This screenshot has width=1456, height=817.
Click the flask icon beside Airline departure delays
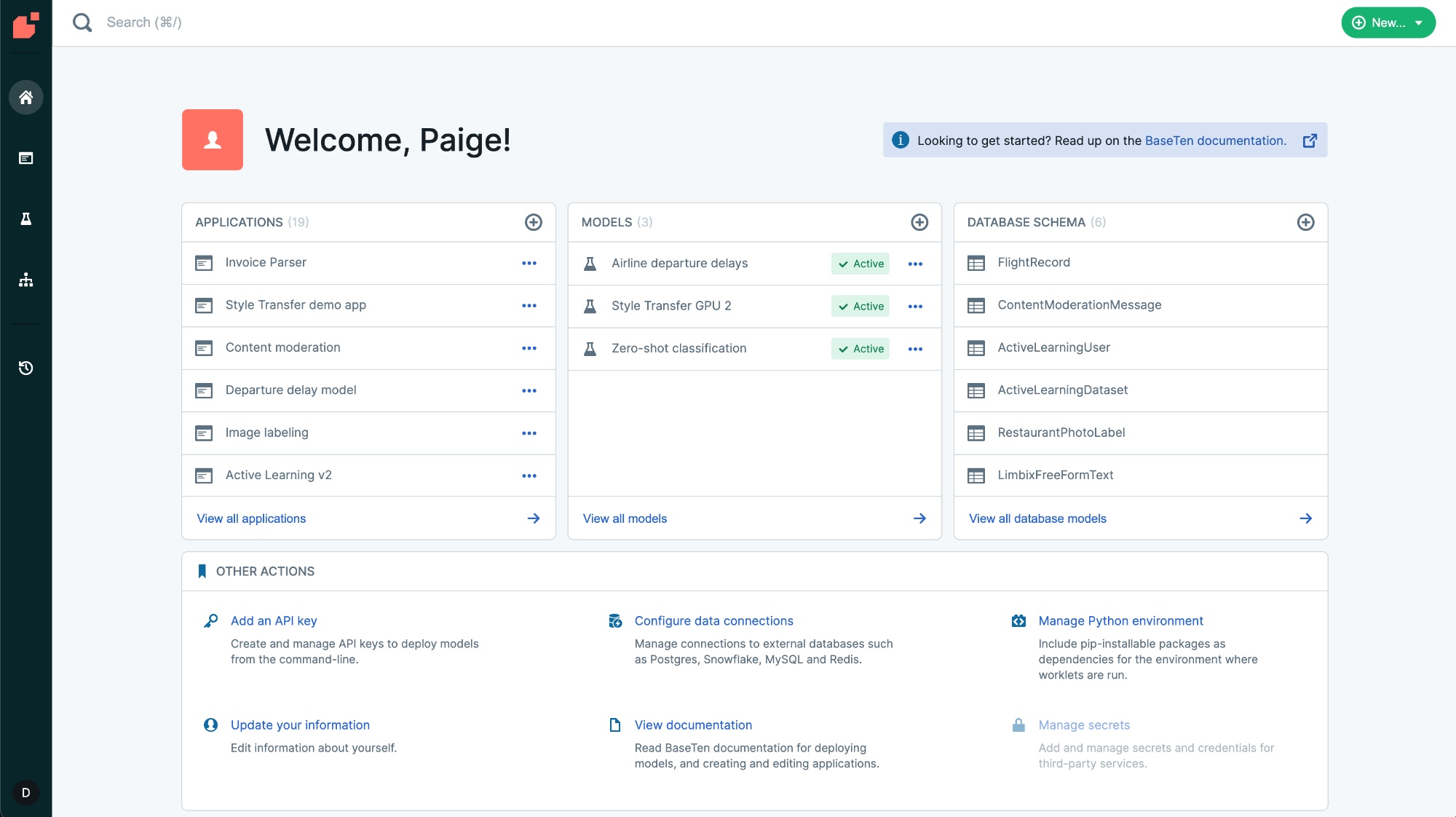click(x=590, y=264)
